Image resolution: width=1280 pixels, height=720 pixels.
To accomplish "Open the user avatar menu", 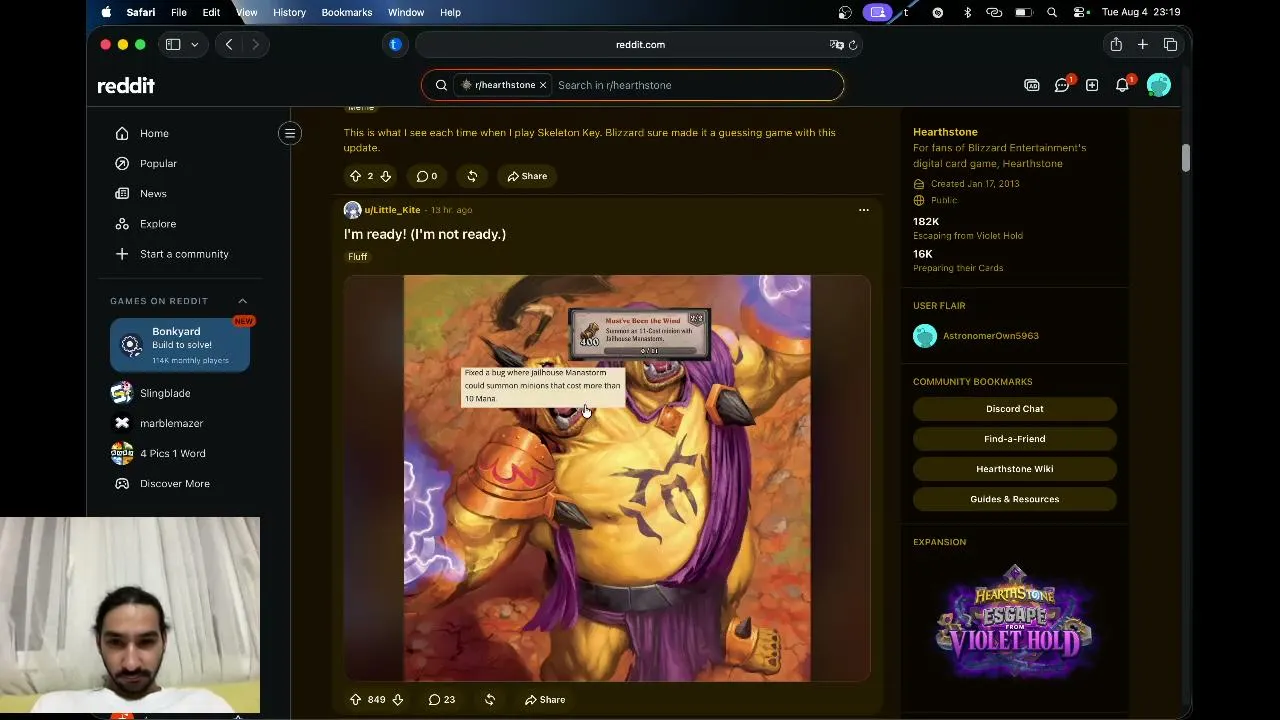I will pos(1159,85).
